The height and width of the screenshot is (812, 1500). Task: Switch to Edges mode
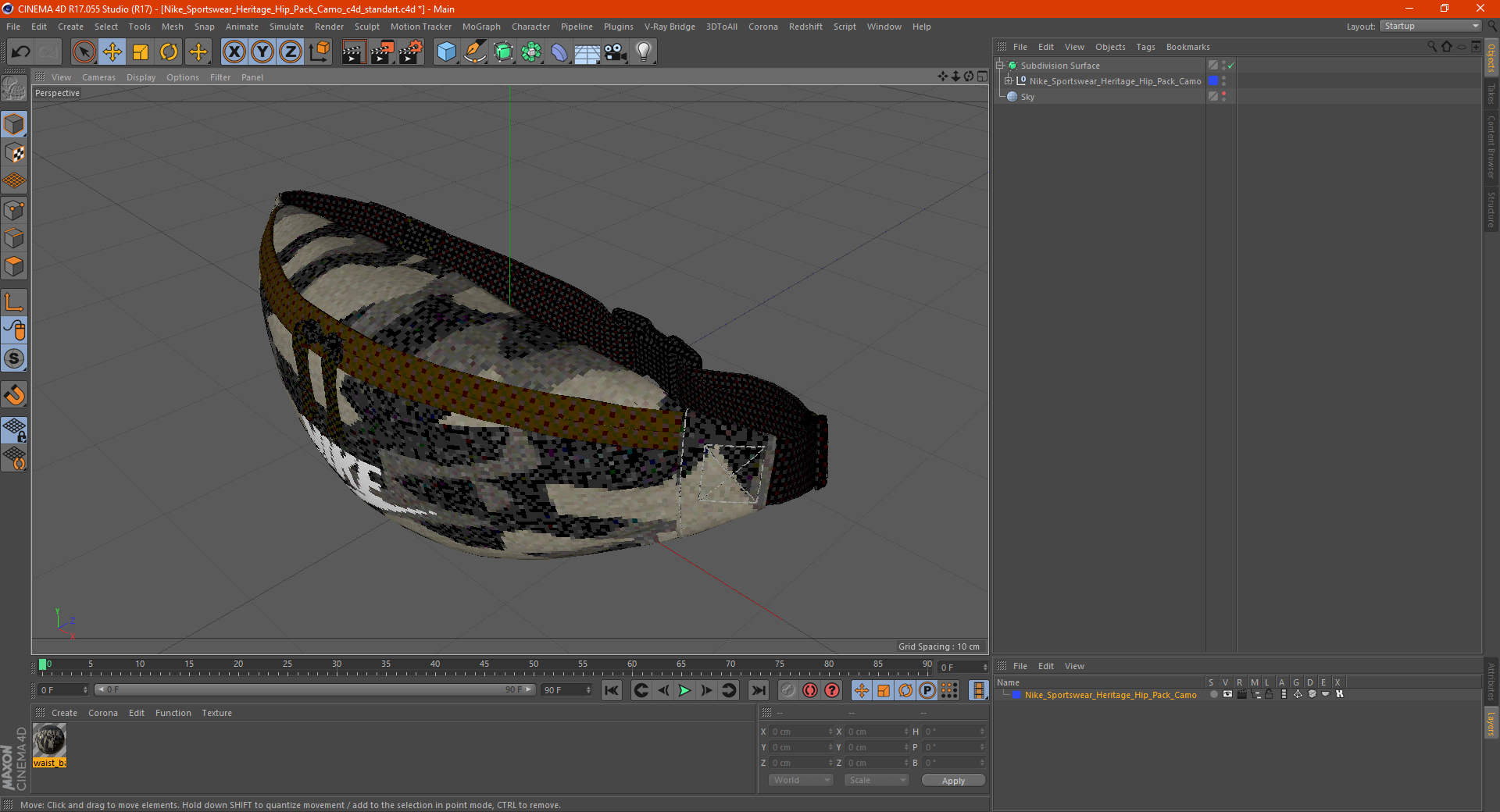tap(14, 238)
